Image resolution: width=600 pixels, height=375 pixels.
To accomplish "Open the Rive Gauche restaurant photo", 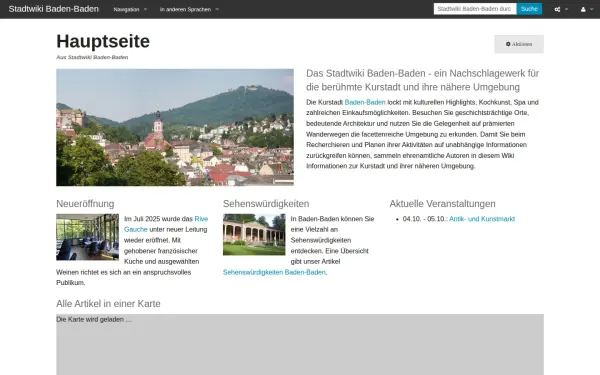I will 88,237.
